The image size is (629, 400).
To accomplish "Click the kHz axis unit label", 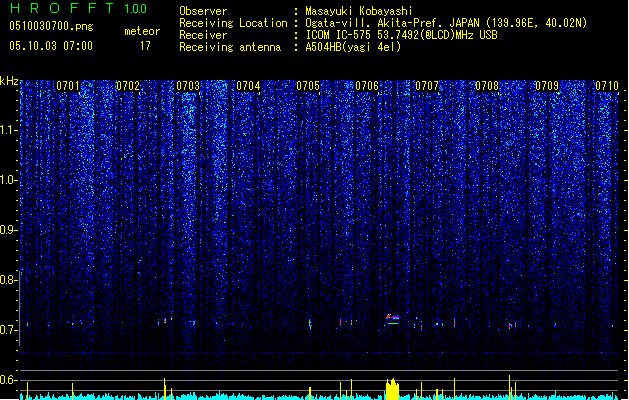I will pyautogui.click(x=9, y=81).
